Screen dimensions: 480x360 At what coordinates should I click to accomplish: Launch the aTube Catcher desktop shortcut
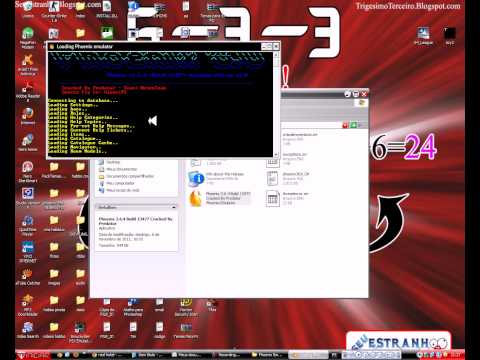[x=28, y=277]
